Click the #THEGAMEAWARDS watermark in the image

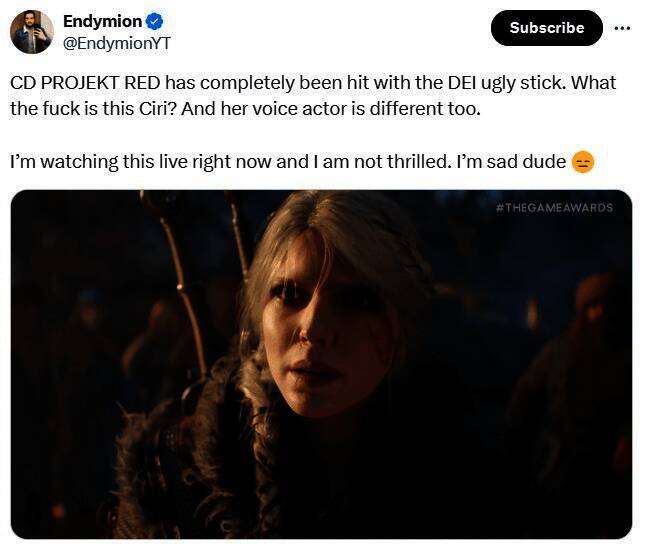coord(554,208)
